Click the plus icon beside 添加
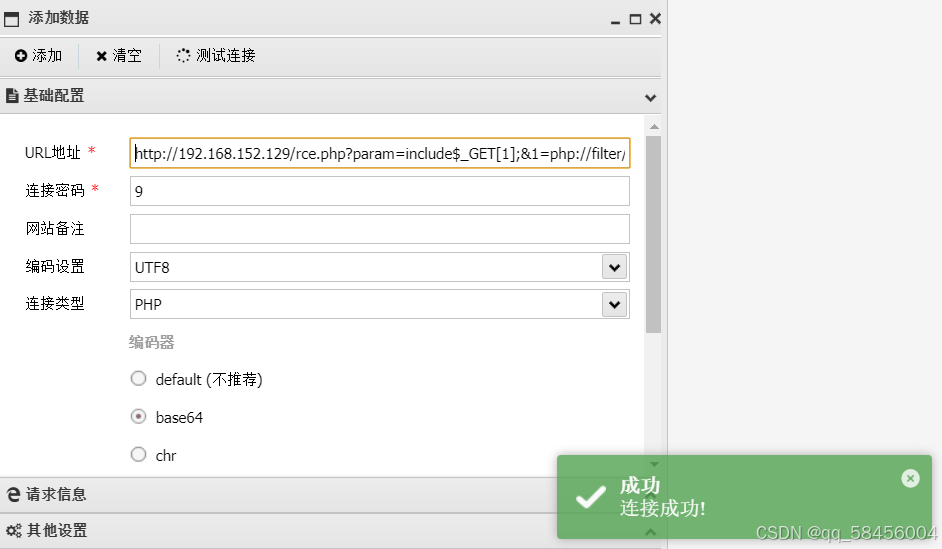Viewport: 942px width, 549px height. pyautogui.click(x=21, y=56)
